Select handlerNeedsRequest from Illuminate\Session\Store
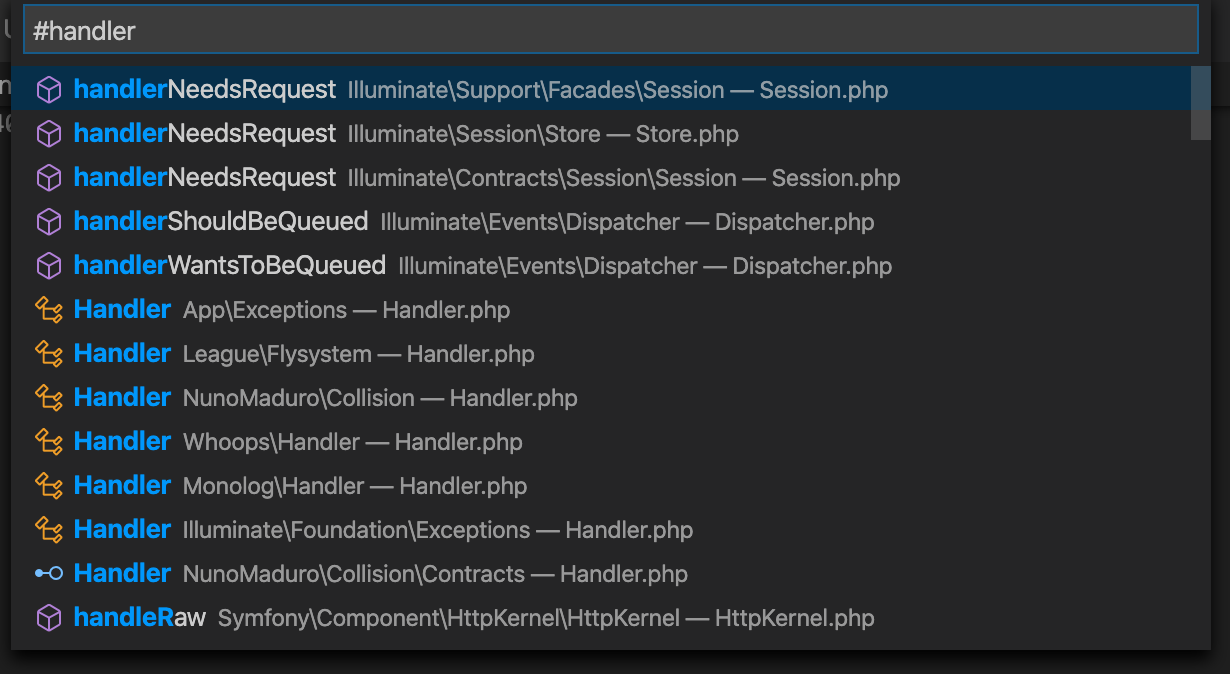This screenshot has height=674, width=1230. coord(601,134)
